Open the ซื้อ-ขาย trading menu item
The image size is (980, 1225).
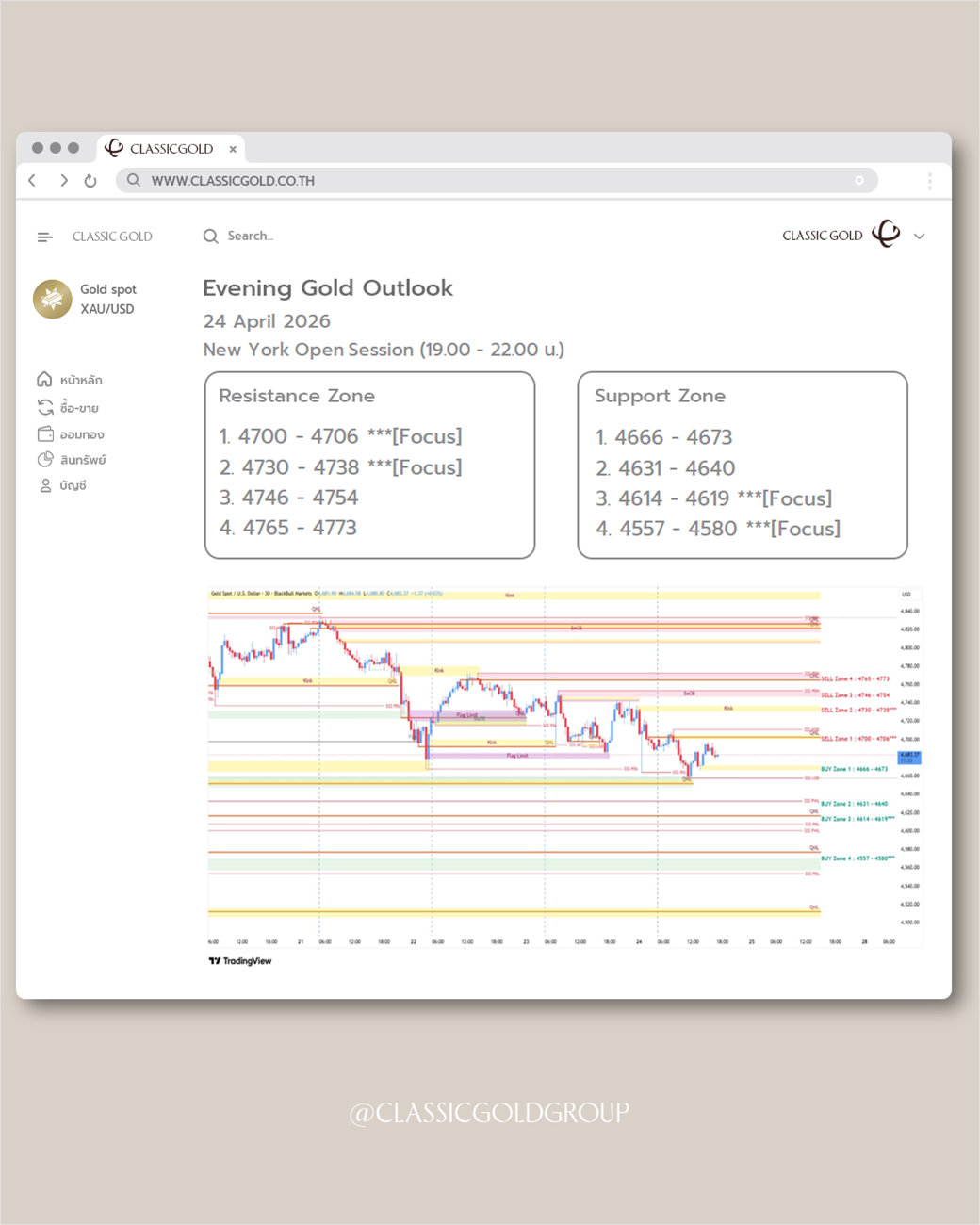pos(69,407)
